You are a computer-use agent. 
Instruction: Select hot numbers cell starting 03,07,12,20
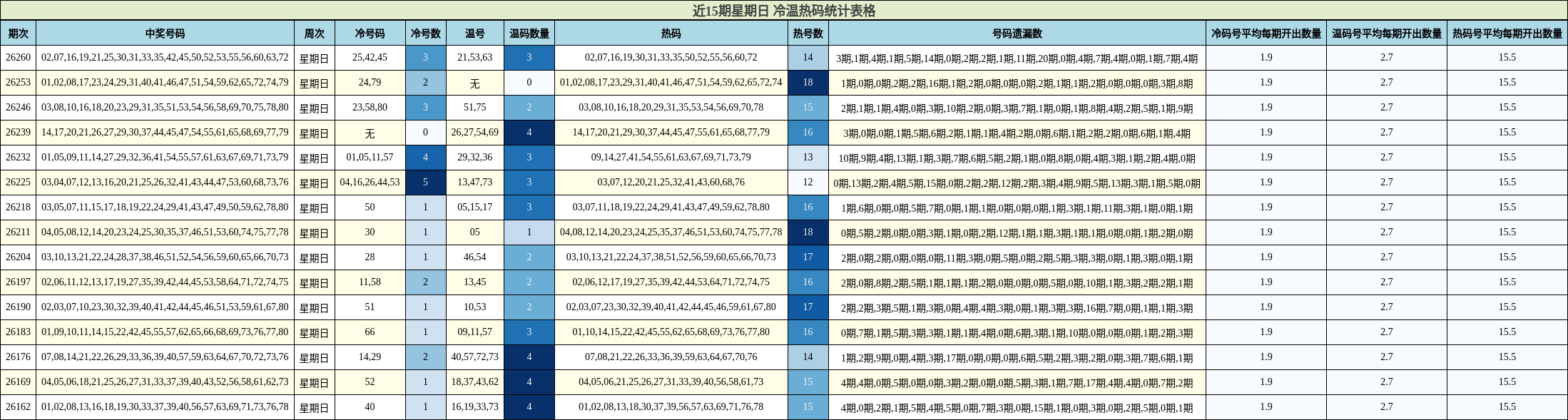tap(671, 183)
